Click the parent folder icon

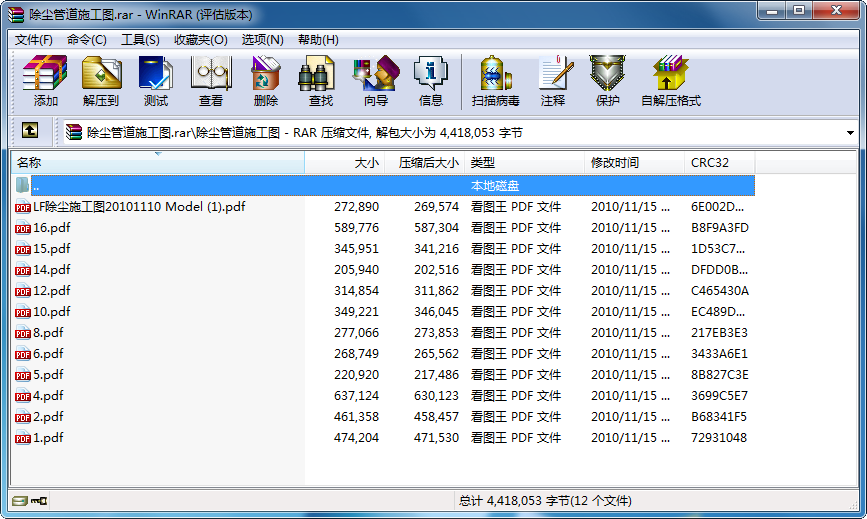coord(23,185)
